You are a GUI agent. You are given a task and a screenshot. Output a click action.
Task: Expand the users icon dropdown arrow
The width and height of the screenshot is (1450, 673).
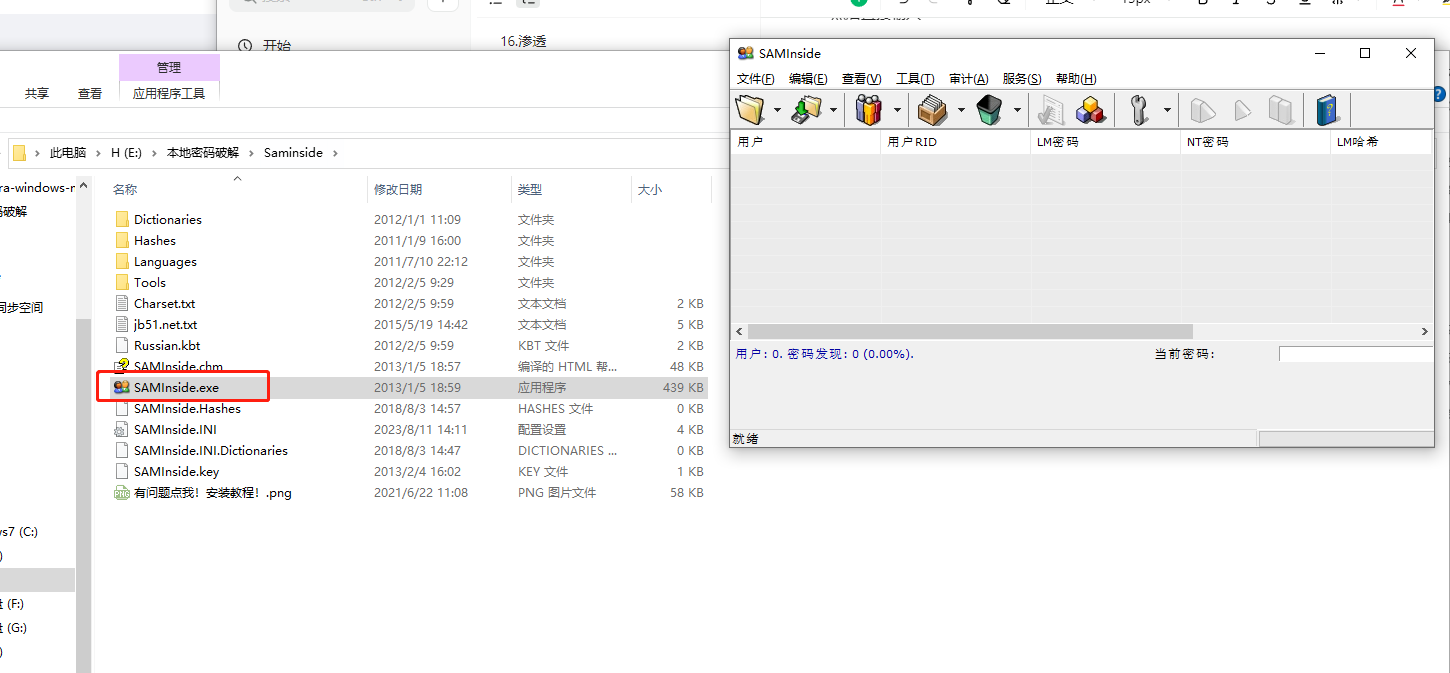897,110
